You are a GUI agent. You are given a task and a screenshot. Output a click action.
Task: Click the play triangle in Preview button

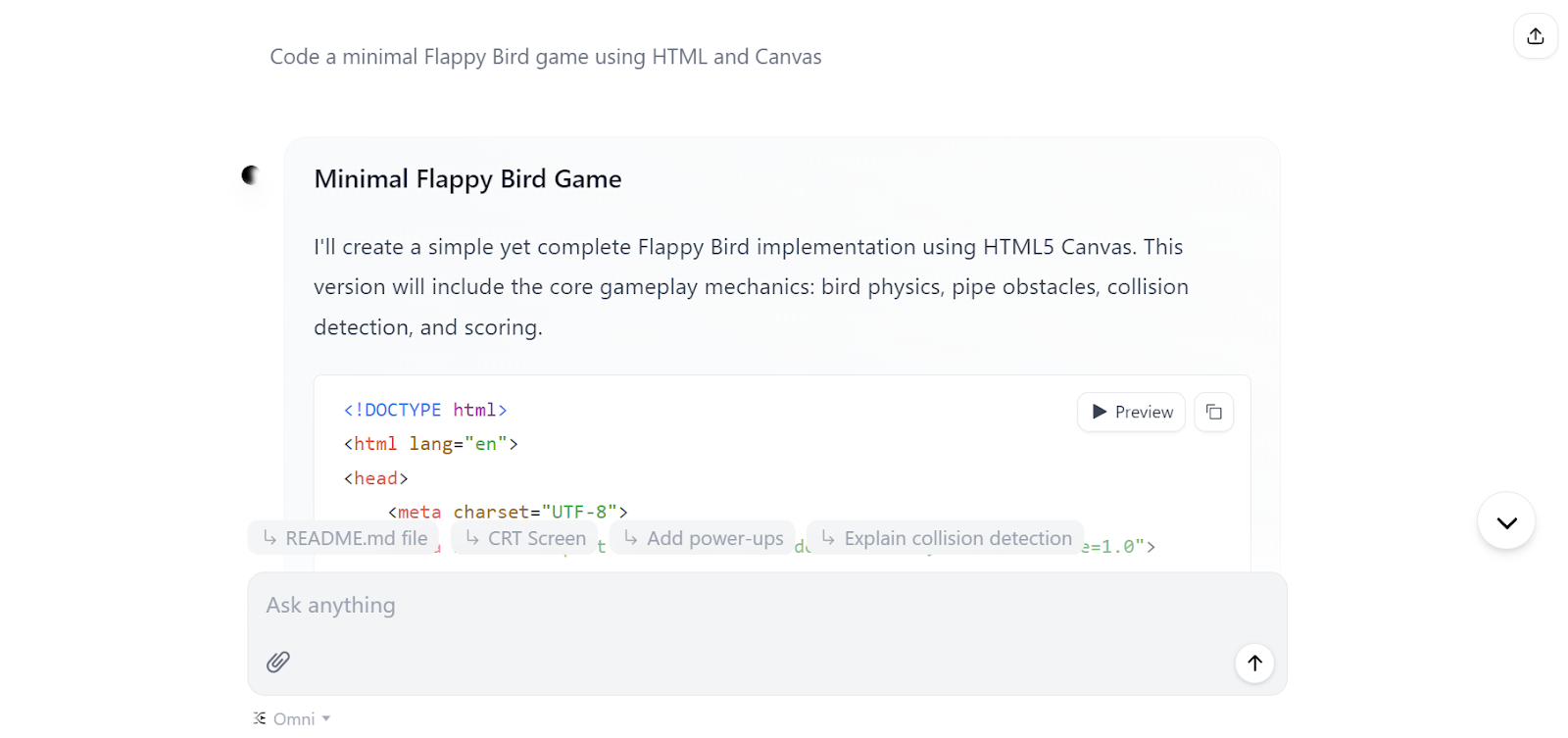pos(1100,413)
